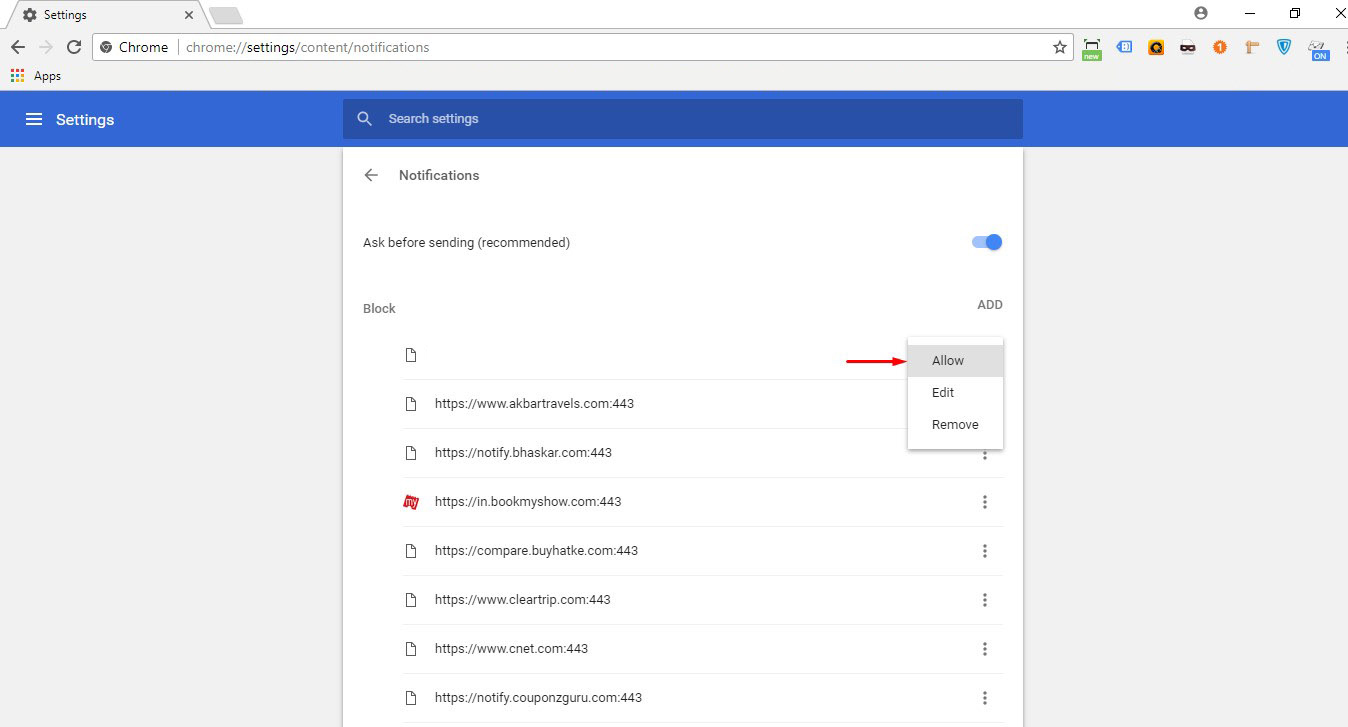Click the orange number 1 extension icon
This screenshot has height=727, width=1348.
[x=1219, y=47]
